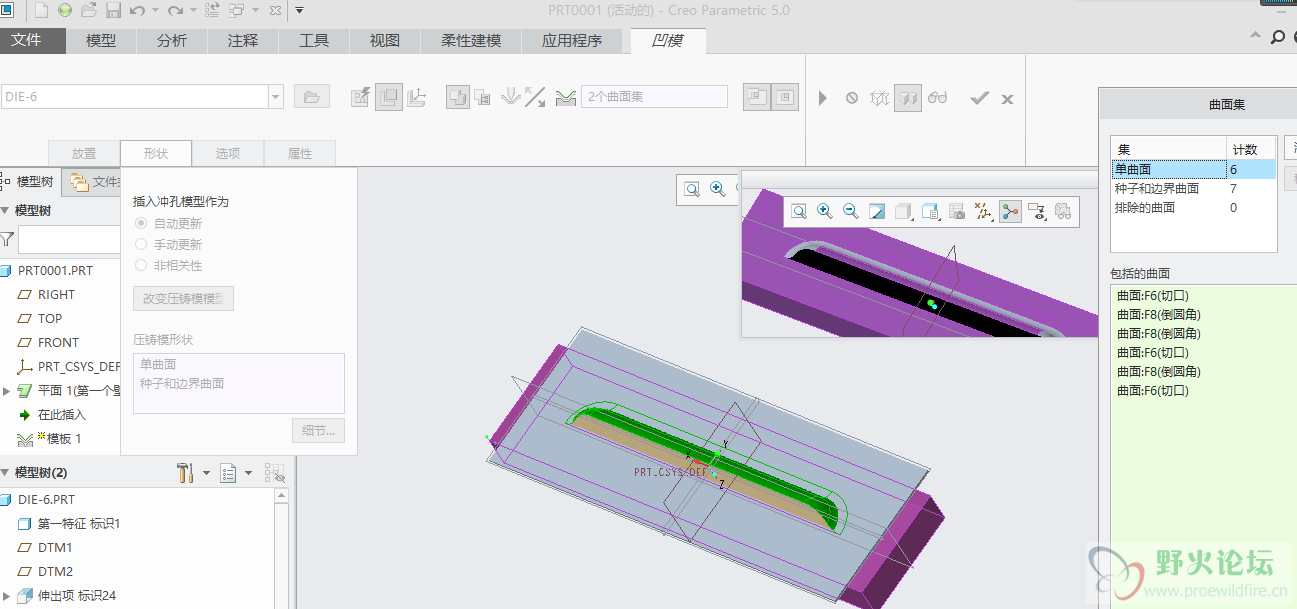Click the verify glasses preview icon
1297x609 pixels.
coord(937,98)
